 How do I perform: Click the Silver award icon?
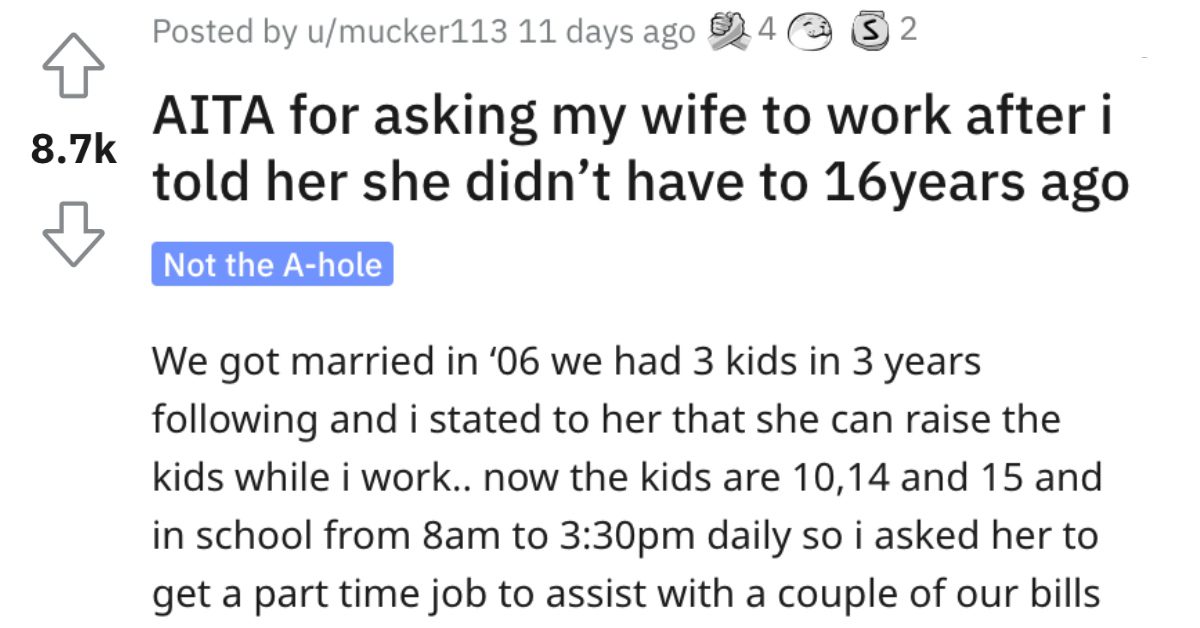(871, 33)
